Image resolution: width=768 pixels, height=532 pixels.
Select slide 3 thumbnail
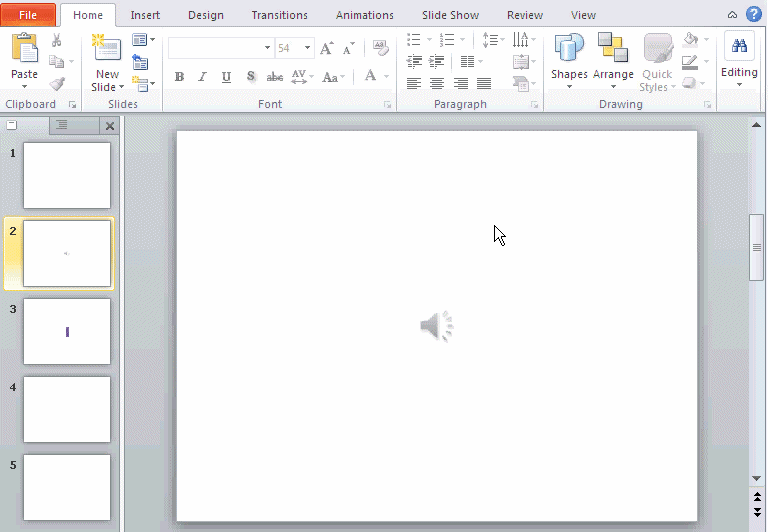pos(67,331)
